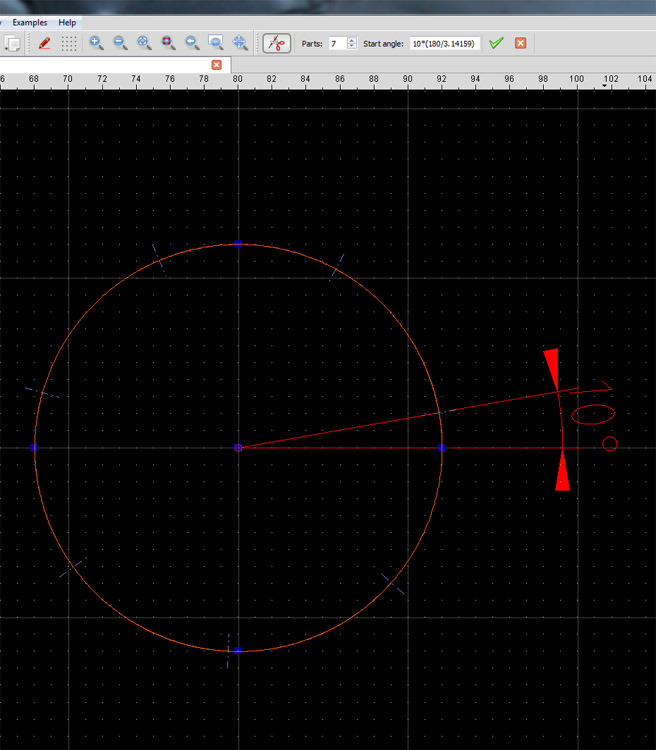Image resolution: width=656 pixels, height=750 pixels.
Task: Toggle draft mode red pencil icon
Action: coord(44,43)
